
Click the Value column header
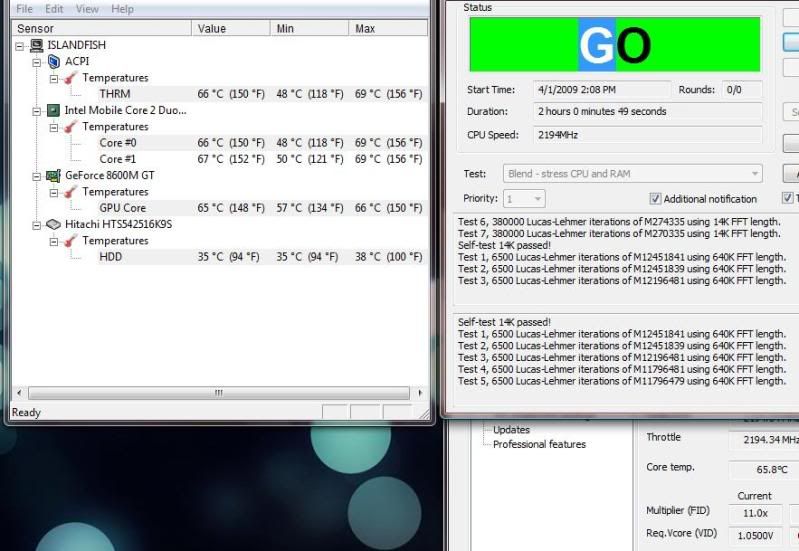click(x=231, y=29)
